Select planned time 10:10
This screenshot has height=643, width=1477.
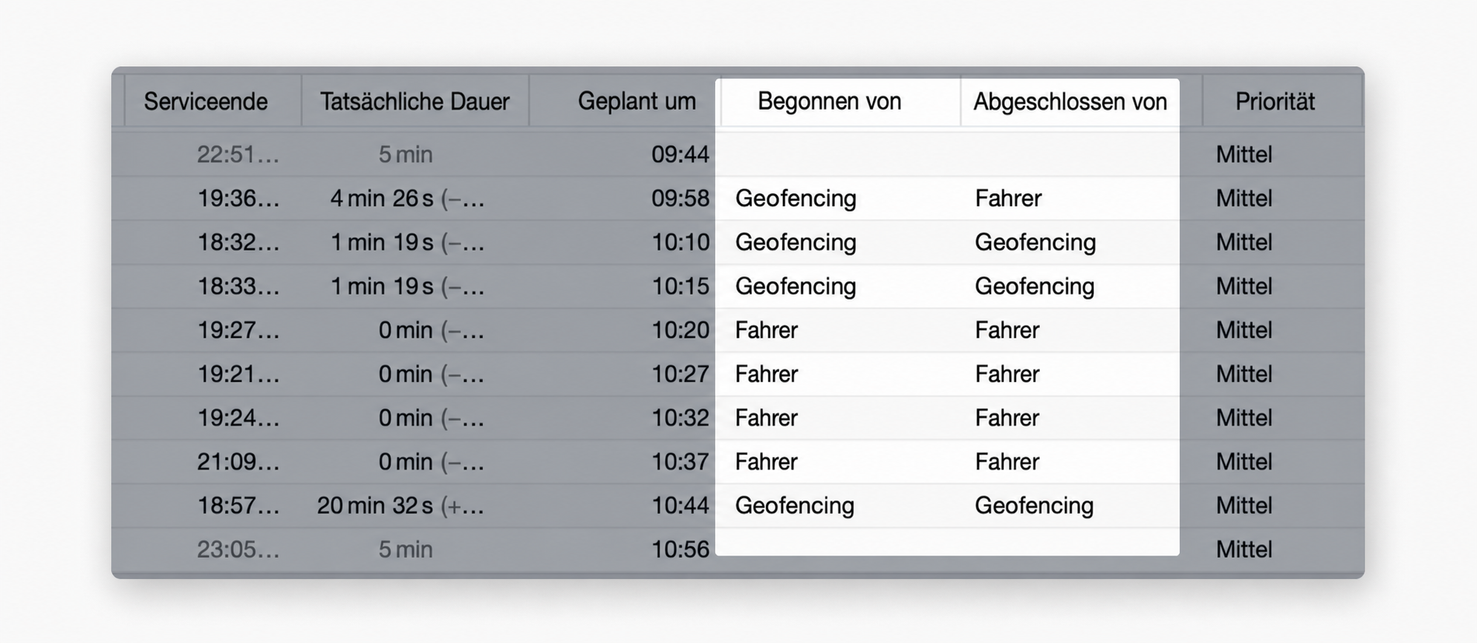[x=680, y=242]
